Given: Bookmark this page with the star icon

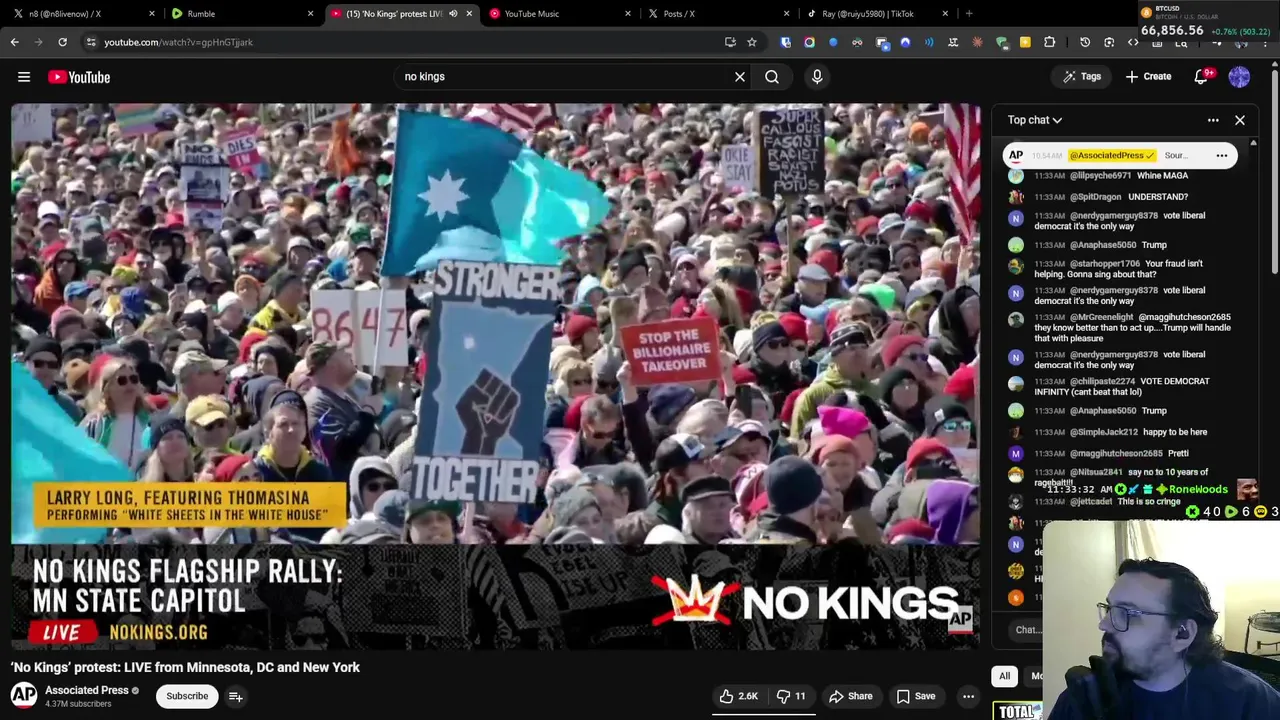Looking at the screenshot, I should 752,42.
